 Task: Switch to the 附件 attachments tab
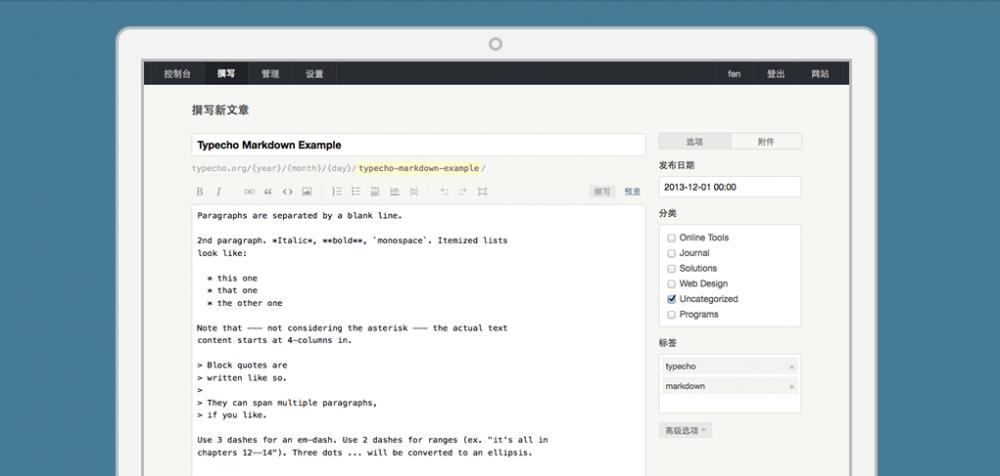point(766,142)
